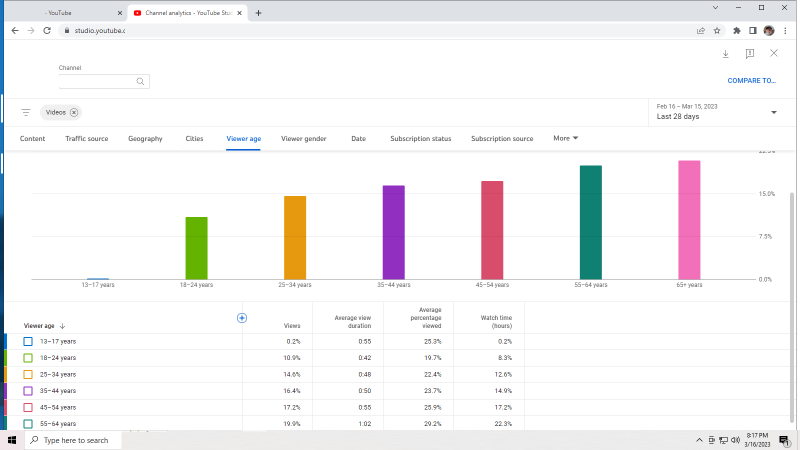Open the Viewer gender tab
Image resolution: width=800 pixels, height=450 pixels.
tap(304, 139)
